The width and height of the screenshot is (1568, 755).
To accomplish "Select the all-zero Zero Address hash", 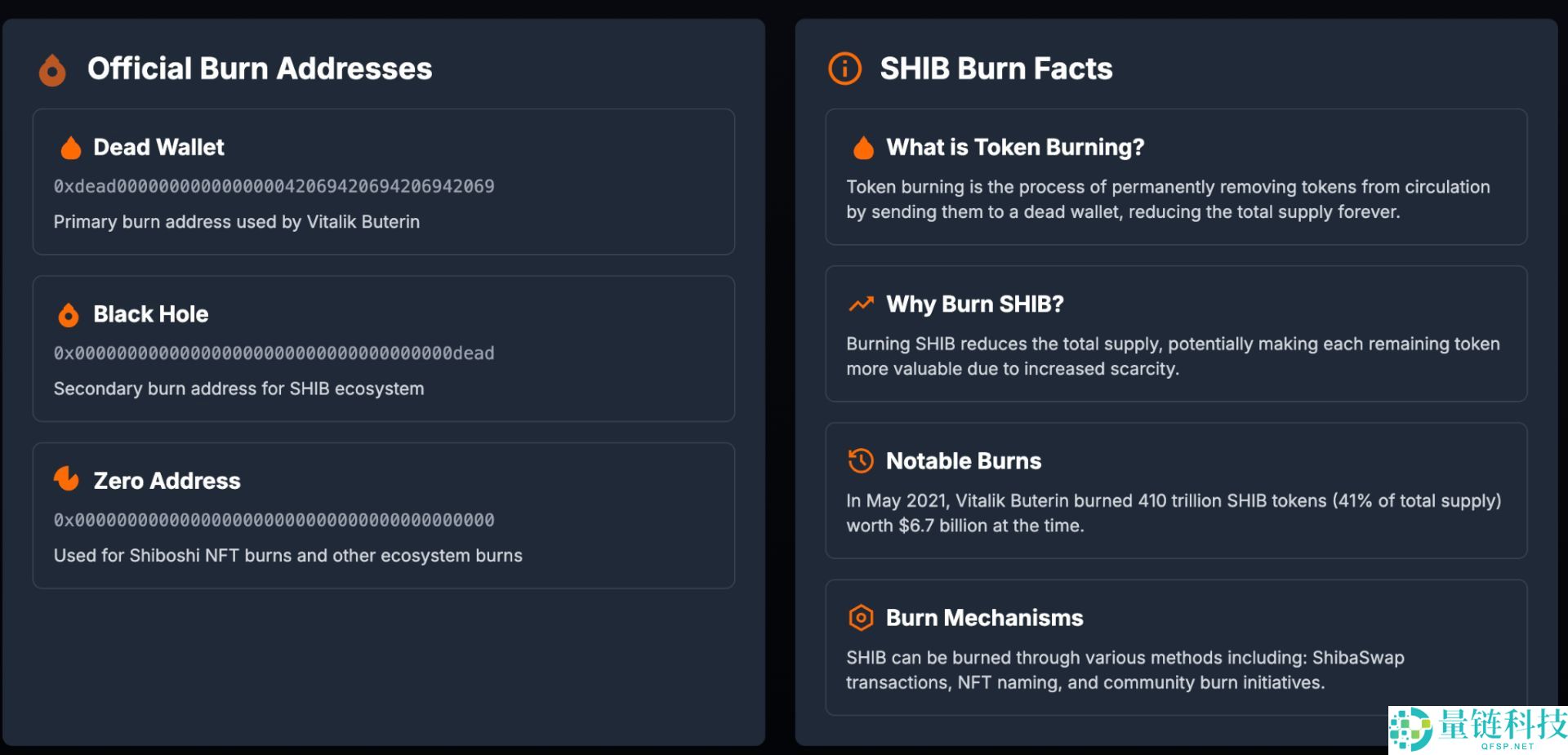I will coord(274,520).
